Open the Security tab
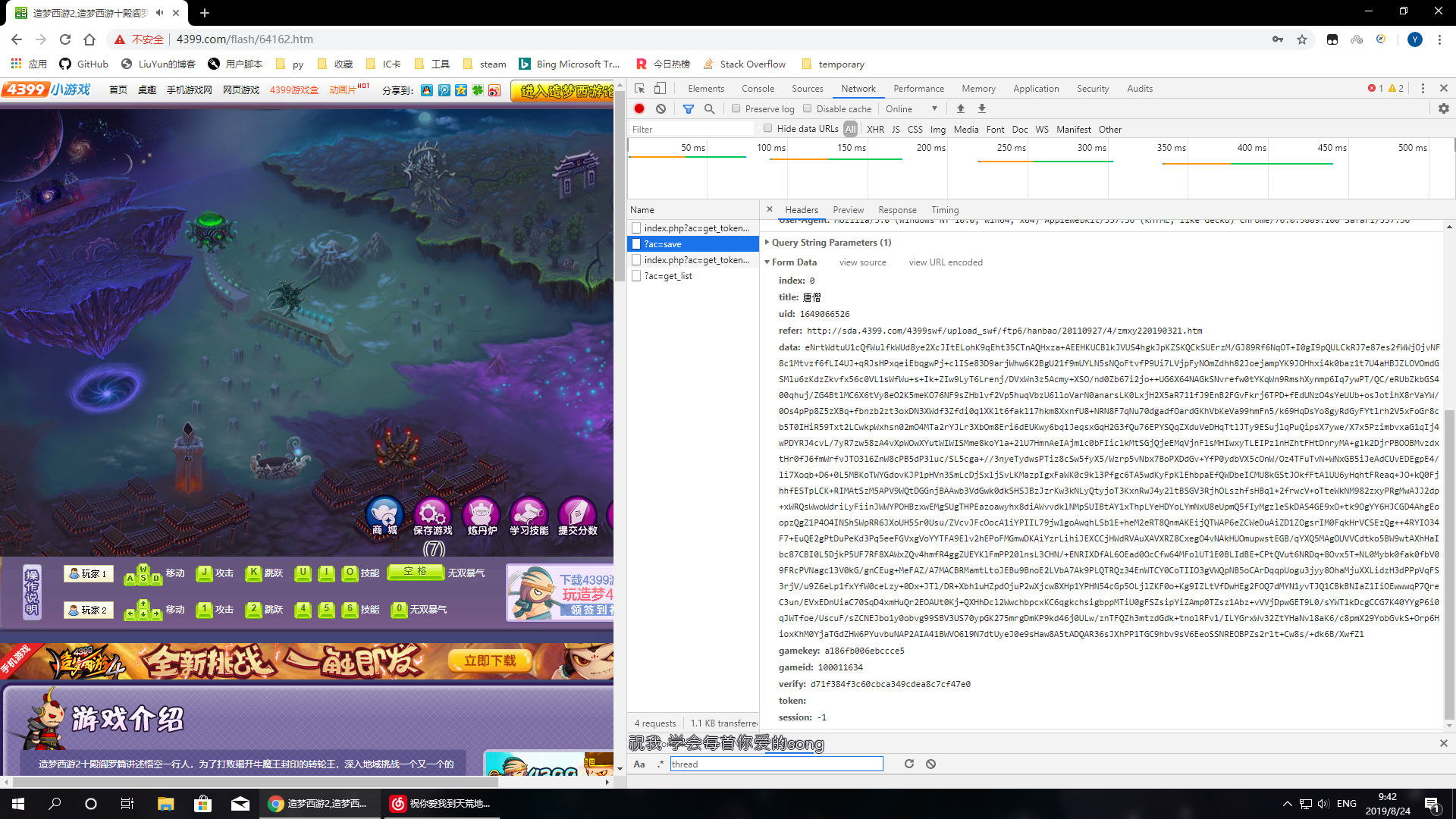The image size is (1456, 819). pos(1093,88)
